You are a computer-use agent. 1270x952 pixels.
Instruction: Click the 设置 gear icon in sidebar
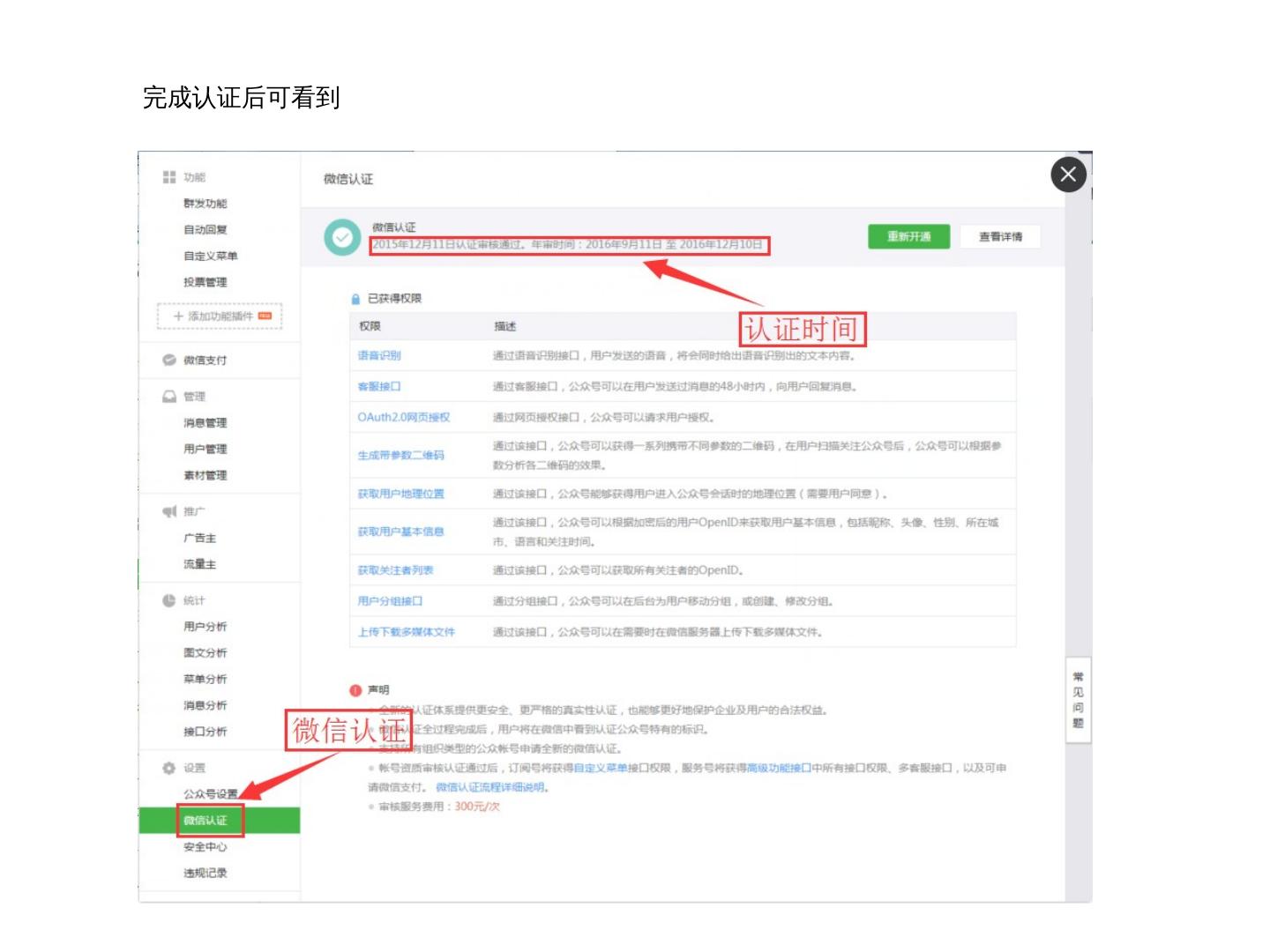(169, 768)
